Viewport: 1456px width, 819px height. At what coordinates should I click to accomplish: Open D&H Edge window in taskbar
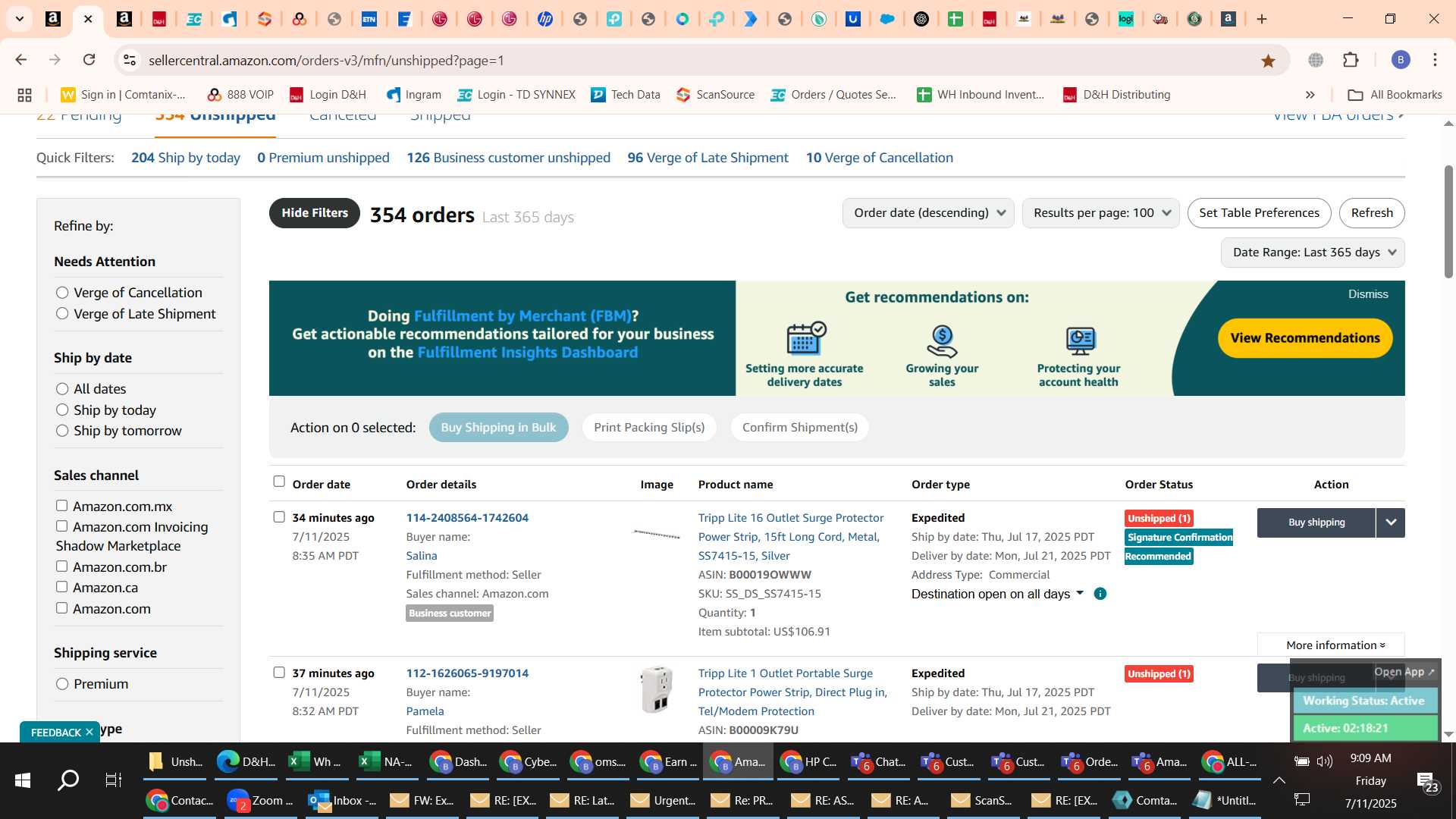246,761
